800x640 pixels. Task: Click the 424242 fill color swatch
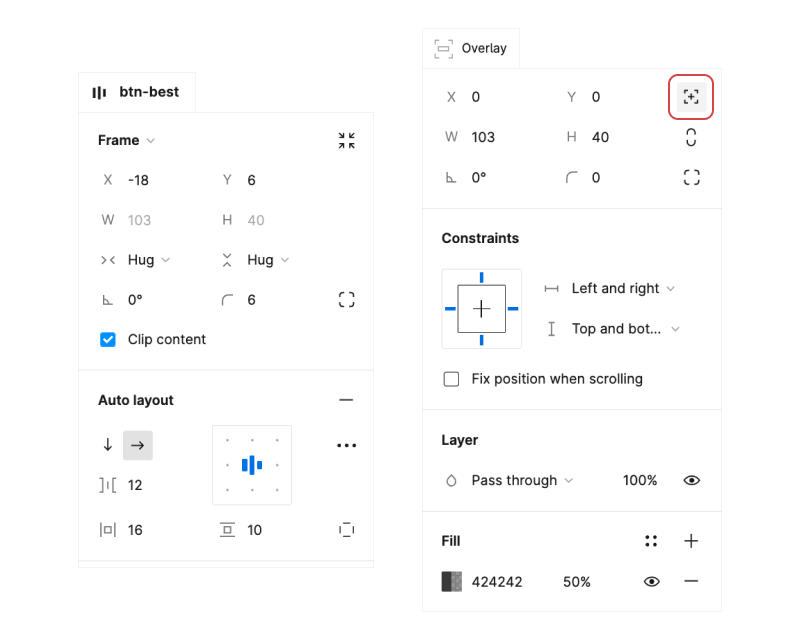point(452,582)
